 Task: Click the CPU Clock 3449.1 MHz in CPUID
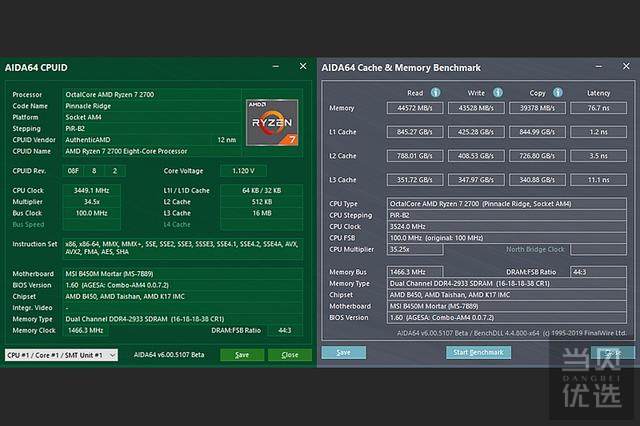click(x=91, y=191)
